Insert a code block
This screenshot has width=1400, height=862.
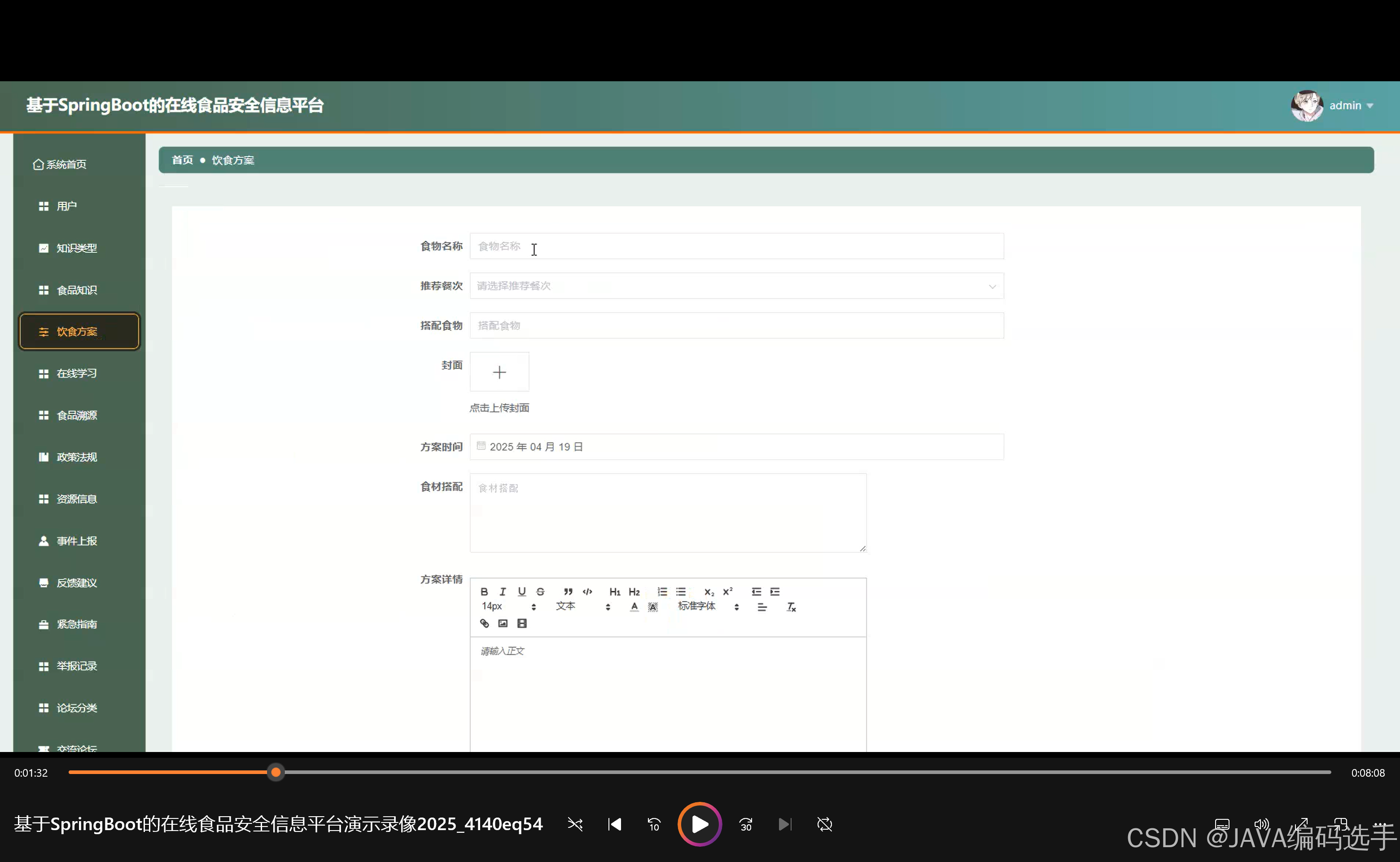click(587, 592)
